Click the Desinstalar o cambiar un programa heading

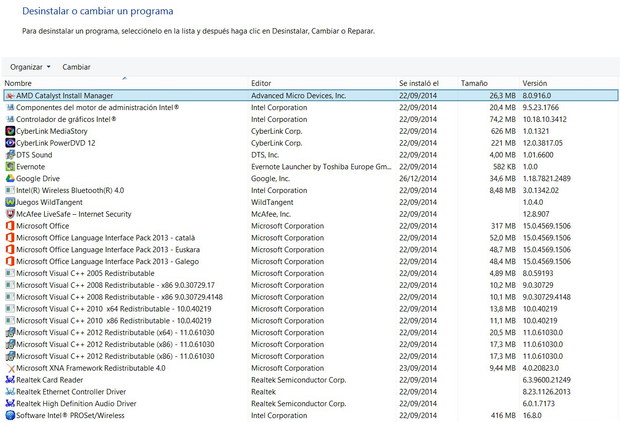(98, 11)
